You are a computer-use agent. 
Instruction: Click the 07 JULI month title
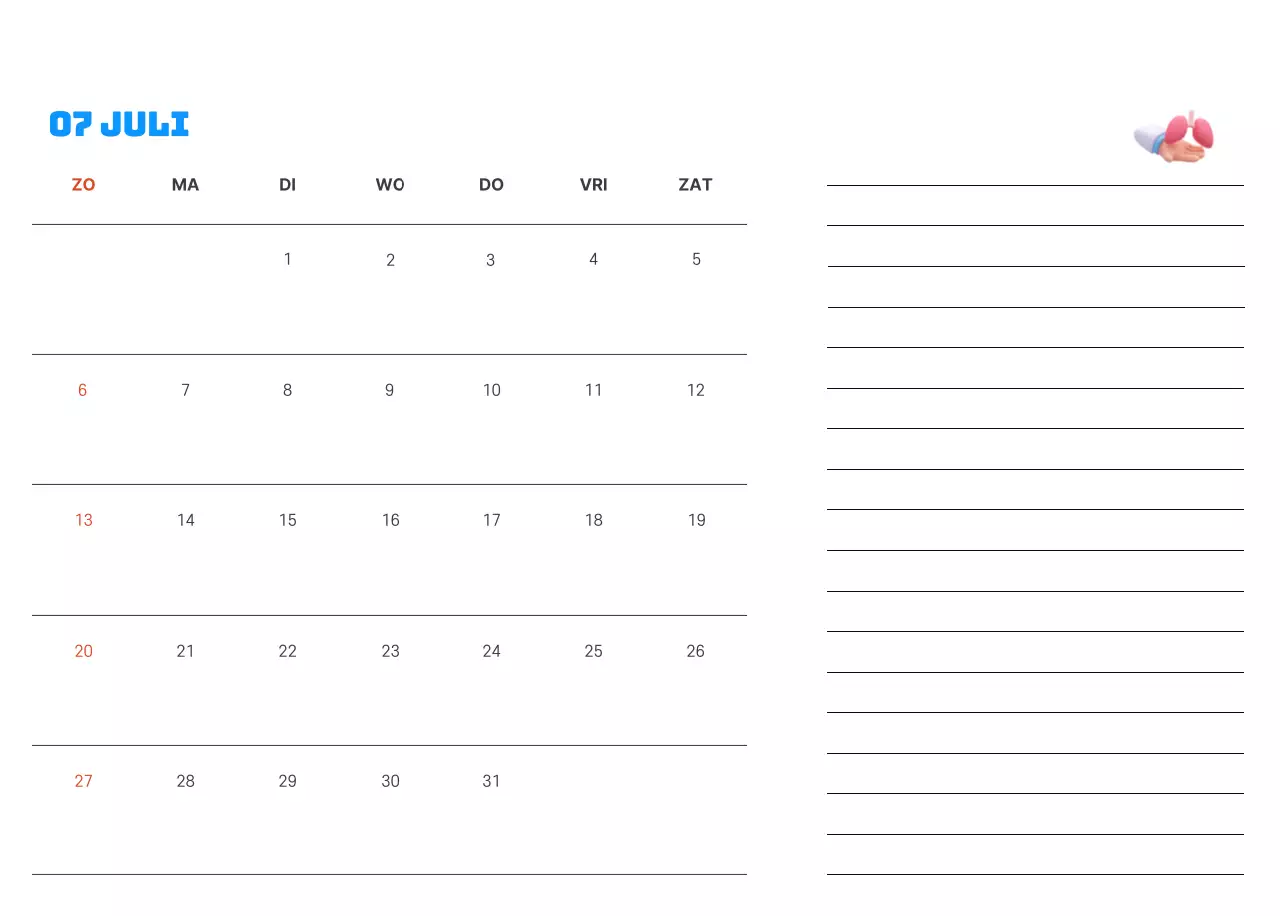click(119, 124)
